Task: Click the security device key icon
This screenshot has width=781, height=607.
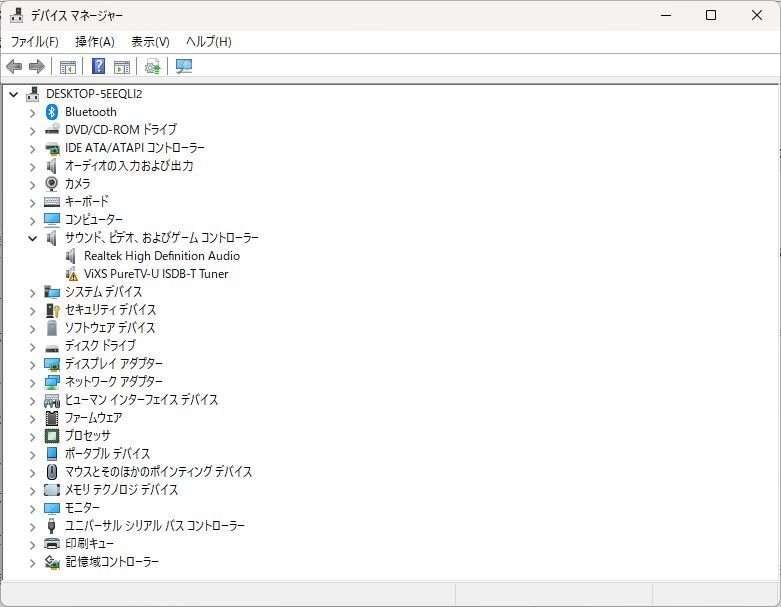Action: [x=52, y=310]
